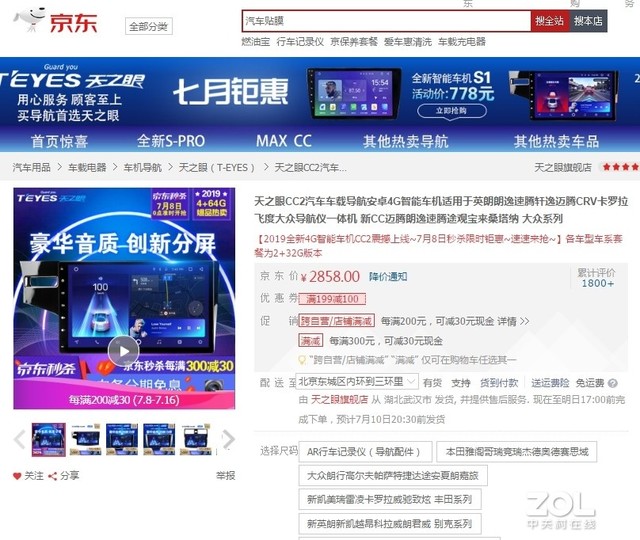Click hot search link 车载充电器

pos(462,42)
